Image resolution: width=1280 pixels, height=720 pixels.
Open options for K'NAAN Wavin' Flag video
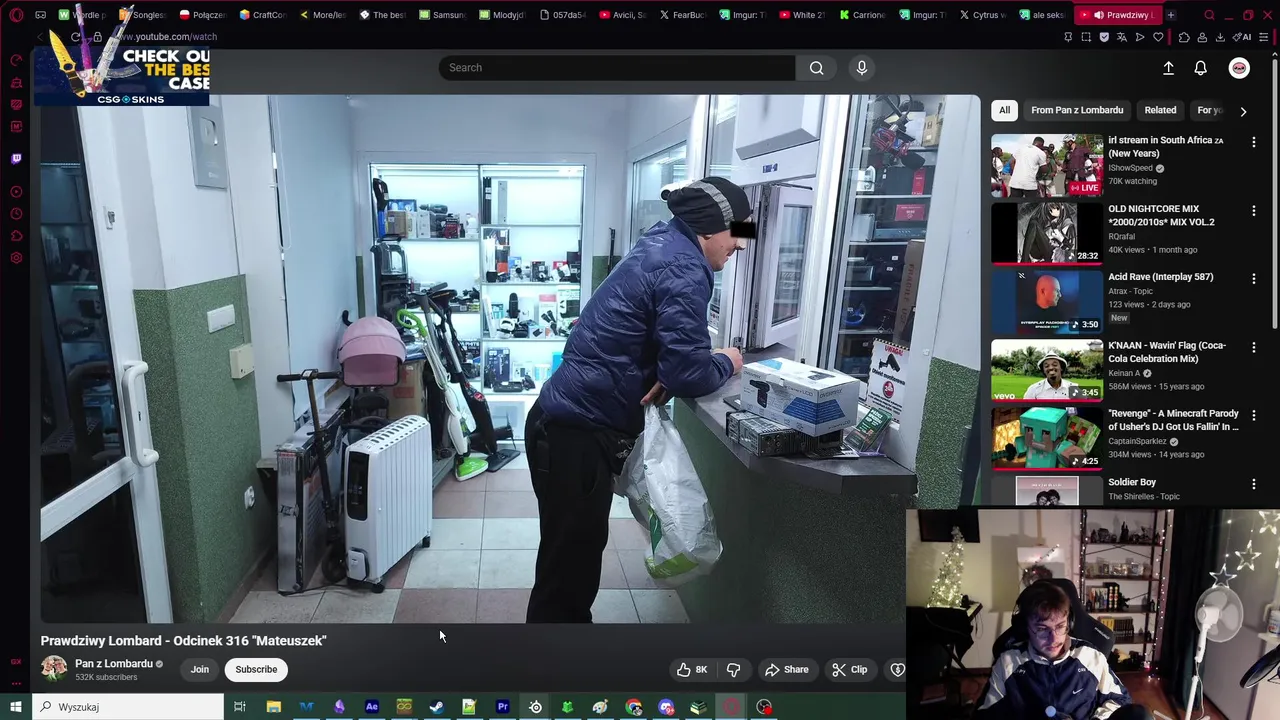1254,347
